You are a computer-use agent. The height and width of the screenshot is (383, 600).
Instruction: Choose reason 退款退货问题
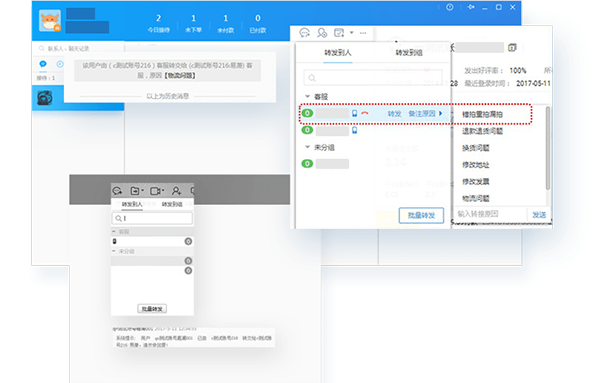click(x=482, y=131)
